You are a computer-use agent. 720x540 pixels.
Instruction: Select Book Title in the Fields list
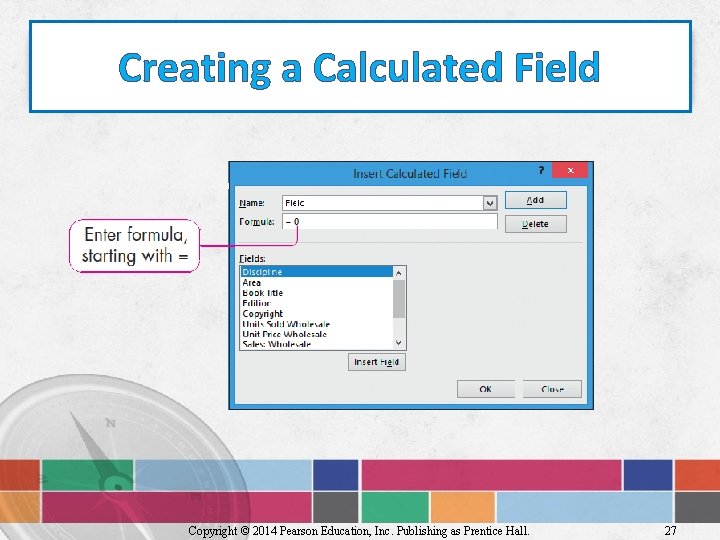pos(316,293)
